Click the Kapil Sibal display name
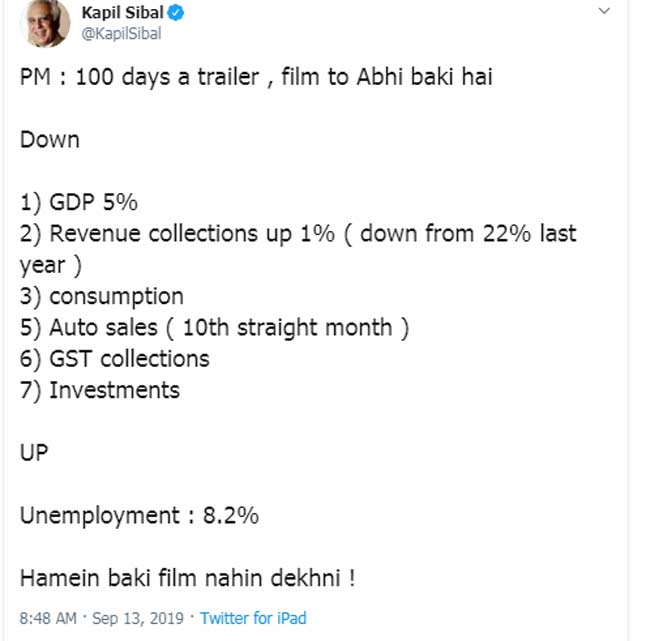This screenshot has width=650, height=641. pyautogui.click(x=122, y=13)
